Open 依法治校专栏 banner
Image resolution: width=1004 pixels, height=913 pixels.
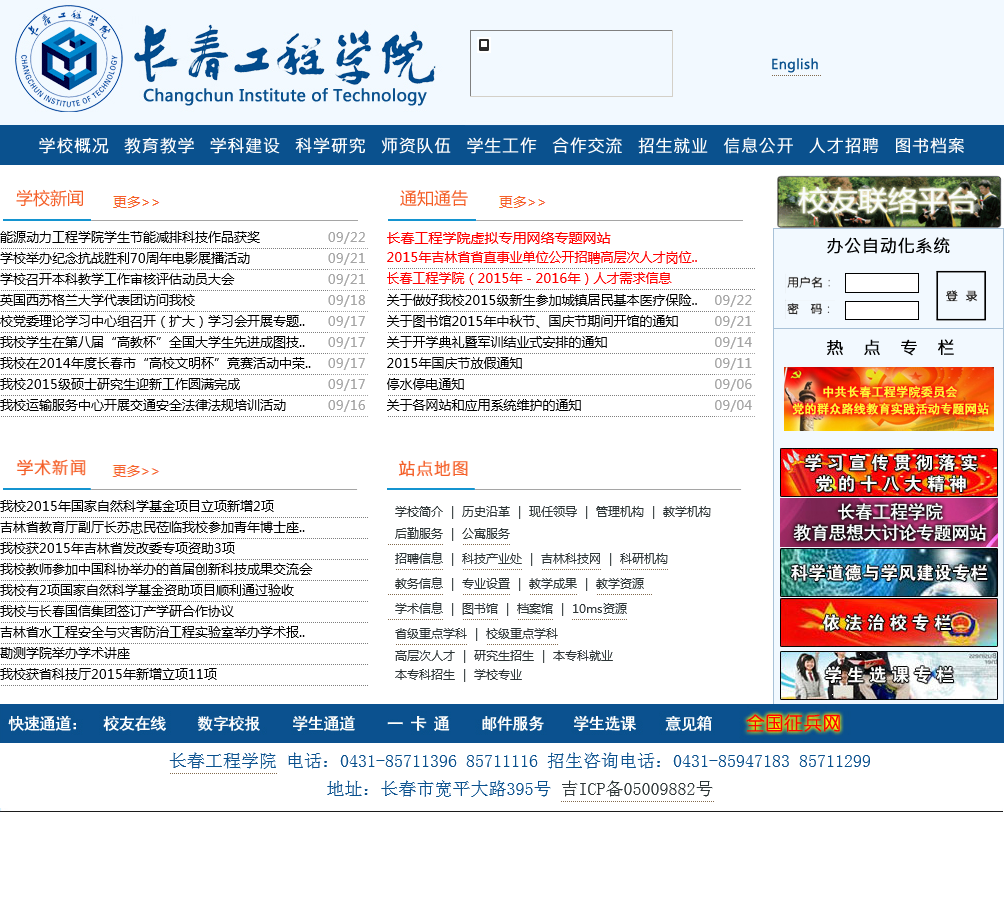tap(889, 622)
